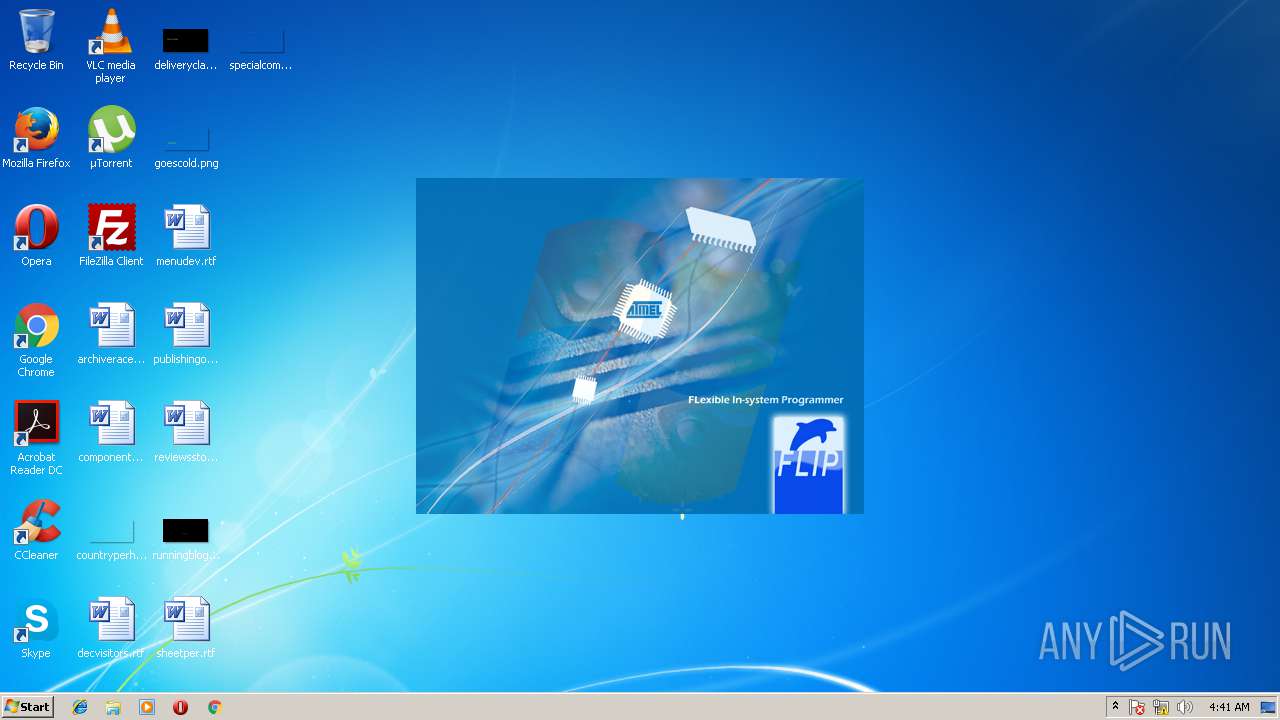The width and height of the screenshot is (1280, 720).
Task: Select the specialcom... desktop file
Action: click(x=260, y=50)
